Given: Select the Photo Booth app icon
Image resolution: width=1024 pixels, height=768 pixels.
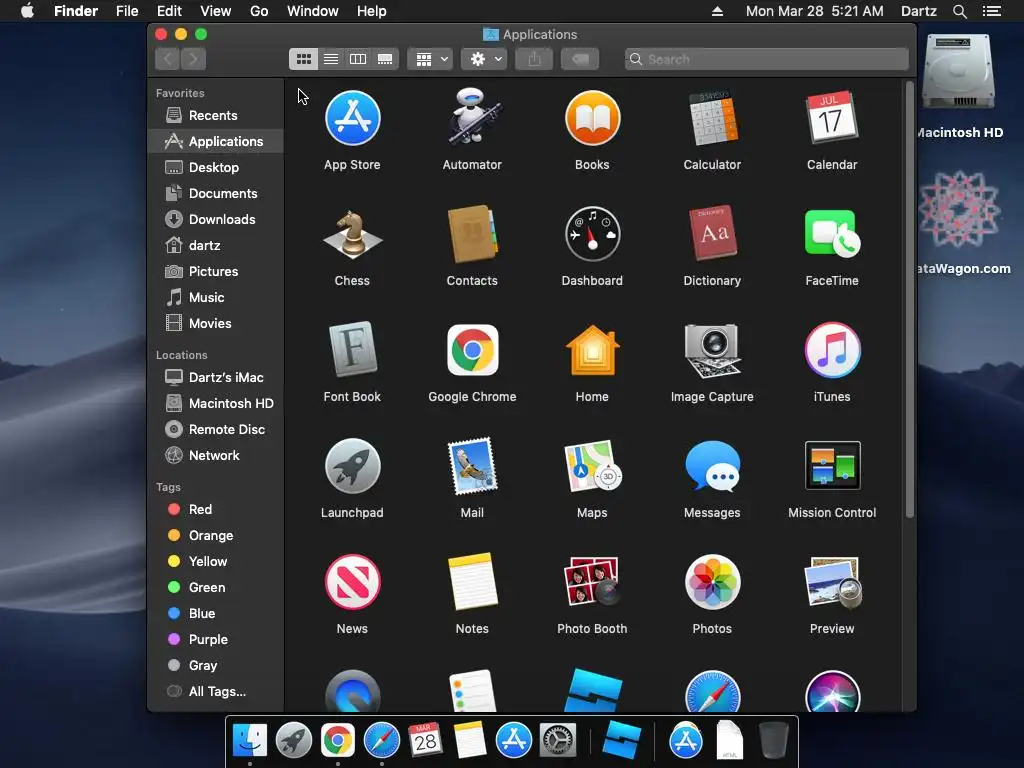Looking at the screenshot, I should click(592, 581).
